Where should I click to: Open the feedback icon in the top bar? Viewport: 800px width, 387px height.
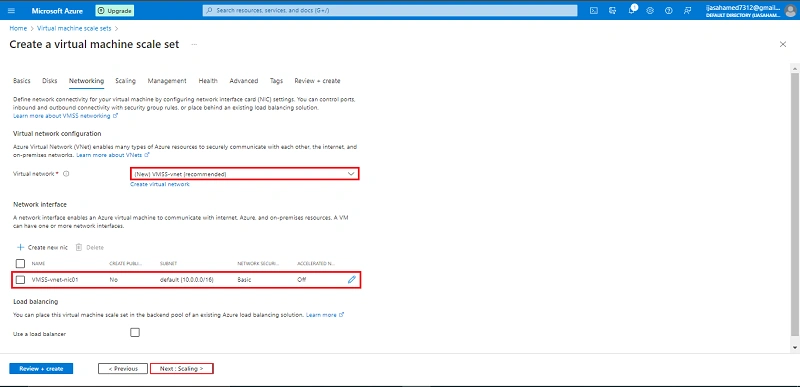[x=688, y=11]
